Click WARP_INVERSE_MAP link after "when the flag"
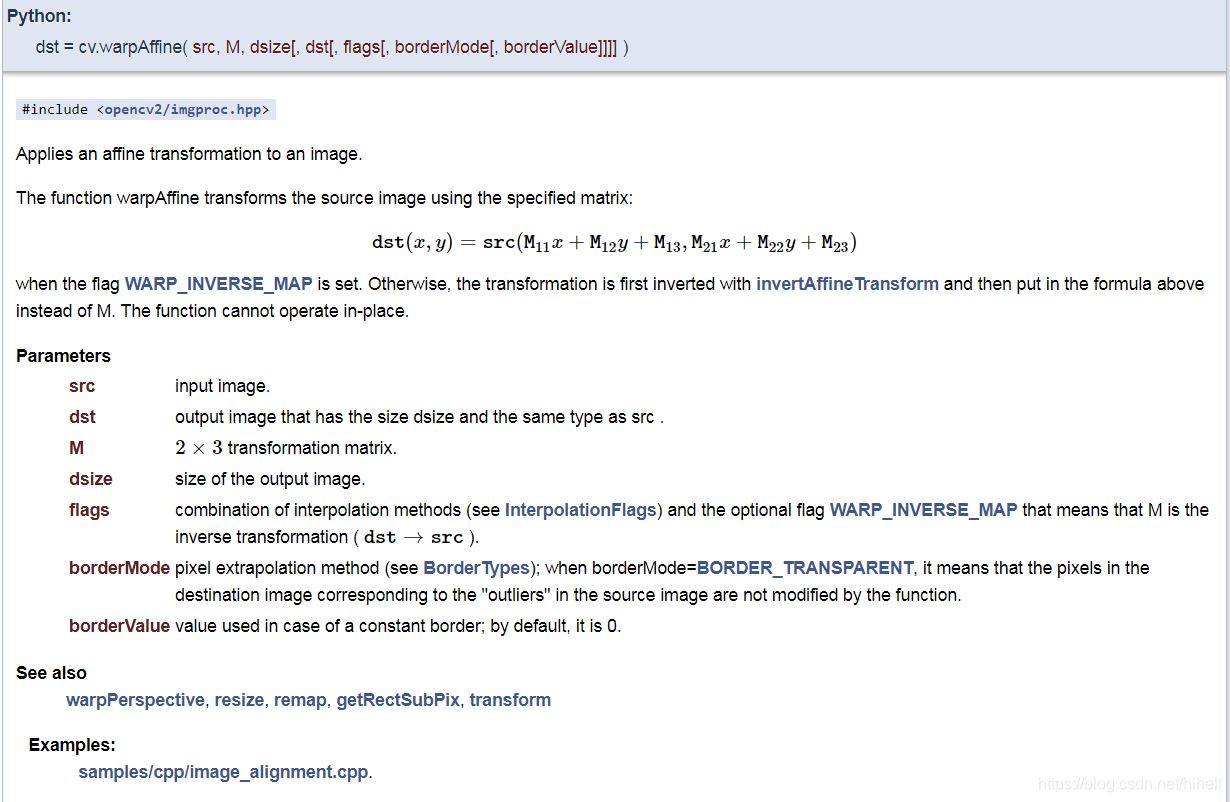 click(218, 284)
